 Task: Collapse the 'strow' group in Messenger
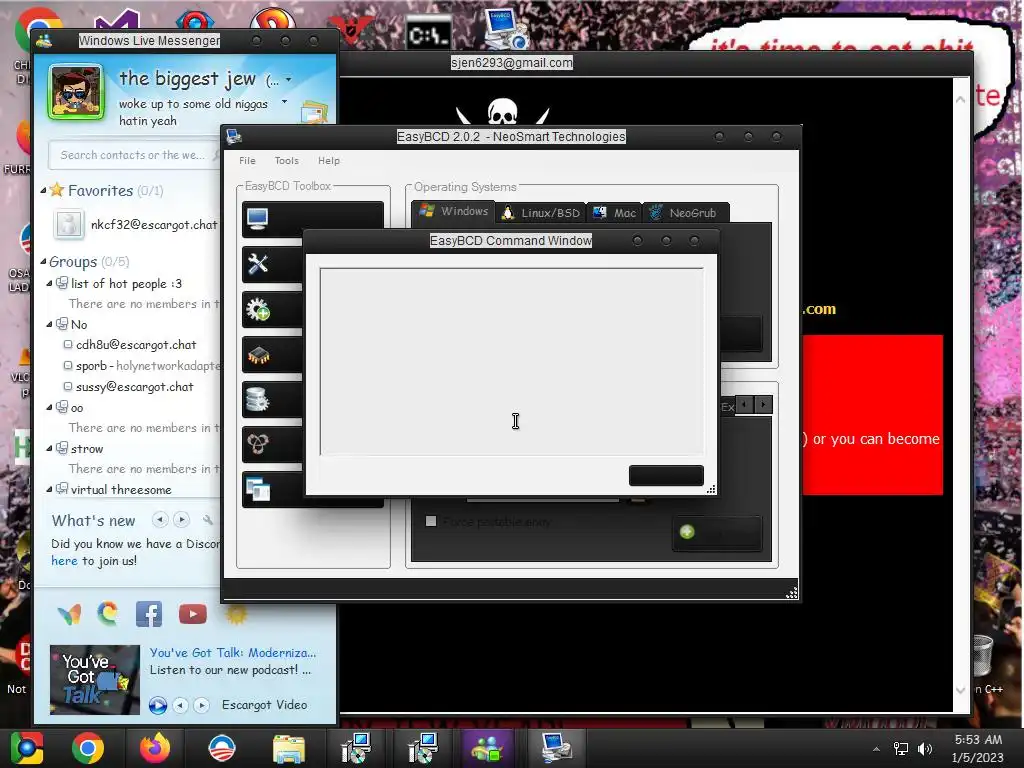pyautogui.click(x=49, y=449)
